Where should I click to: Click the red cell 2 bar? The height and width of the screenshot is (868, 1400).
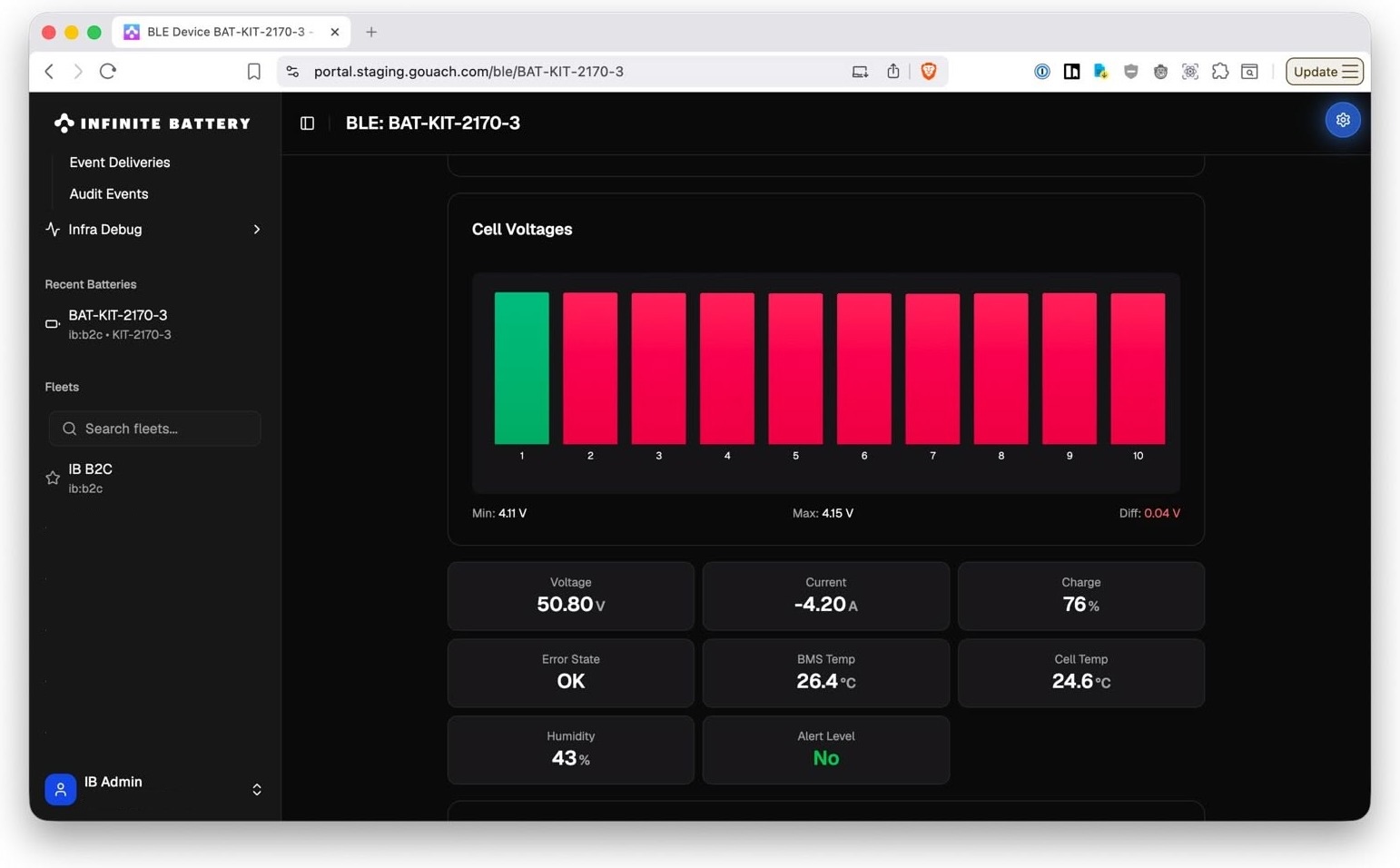(x=590, y=368)
